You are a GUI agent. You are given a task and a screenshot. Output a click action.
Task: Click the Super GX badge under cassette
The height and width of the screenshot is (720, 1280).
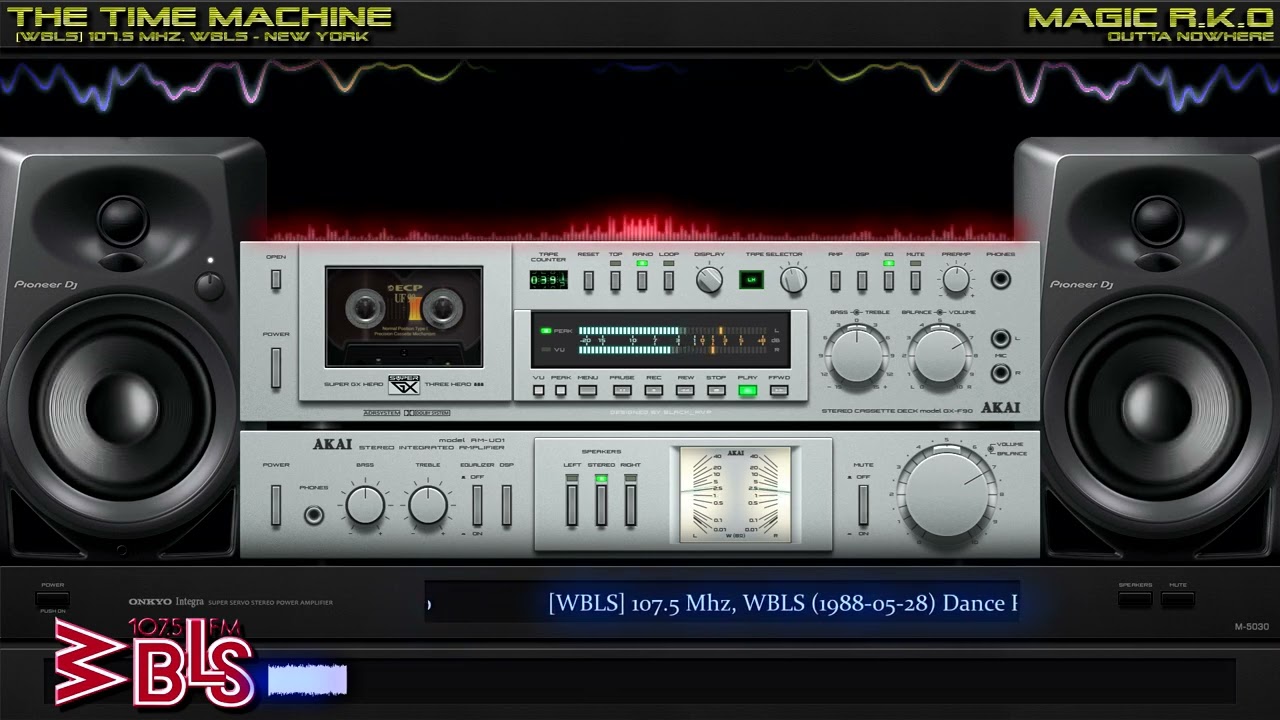(x=404, y=384)
